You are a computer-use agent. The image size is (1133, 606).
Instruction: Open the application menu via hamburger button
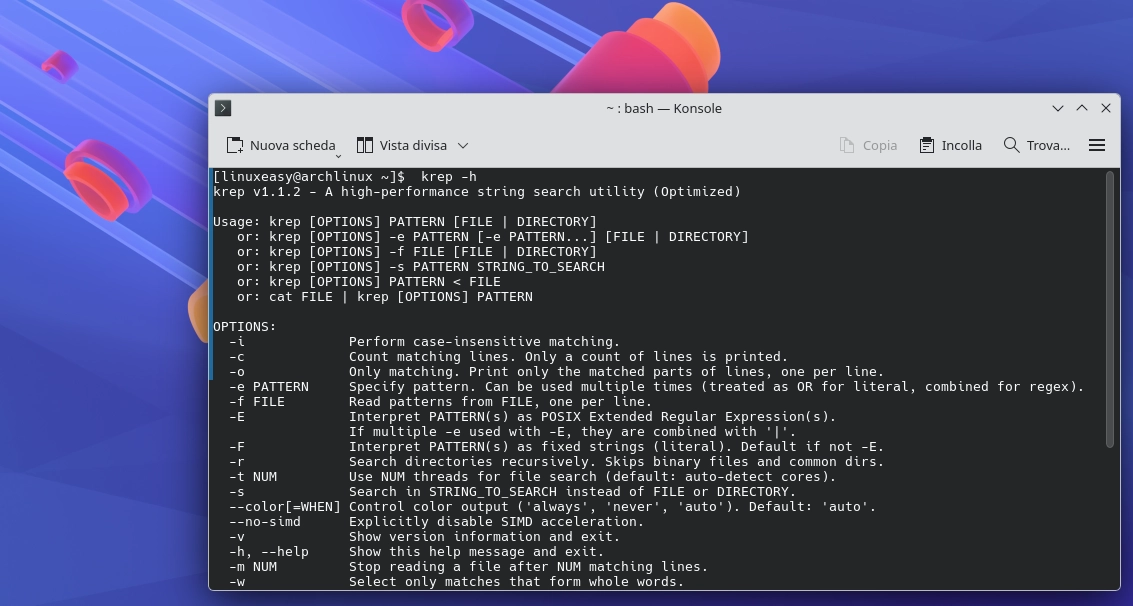(x=1097, y=144)
